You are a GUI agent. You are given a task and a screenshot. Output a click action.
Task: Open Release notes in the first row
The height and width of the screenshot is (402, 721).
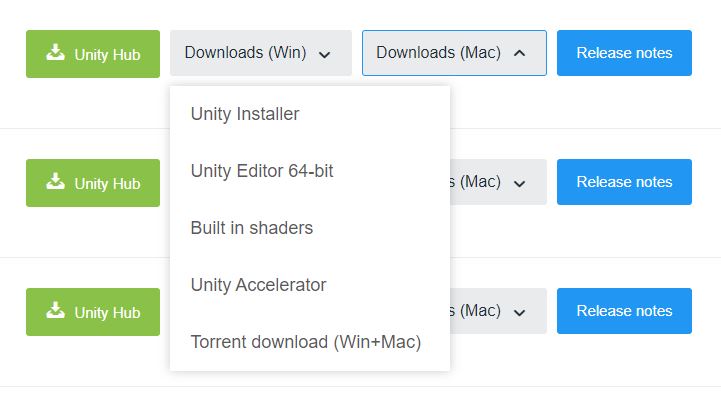624,53
